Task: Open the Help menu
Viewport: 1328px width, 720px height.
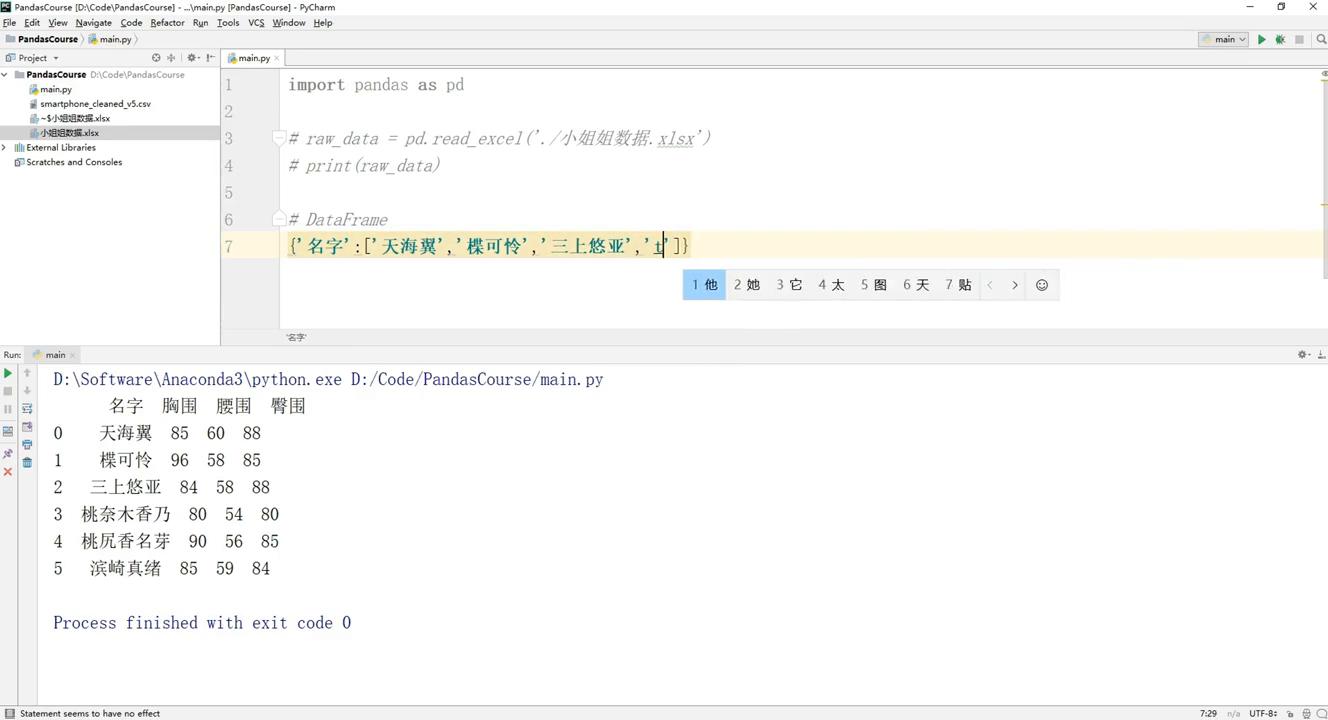Action: tap(323, 22)
